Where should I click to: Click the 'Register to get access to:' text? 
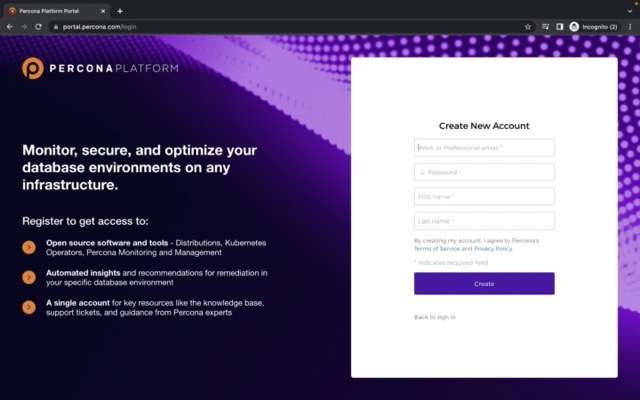point(85,221)
